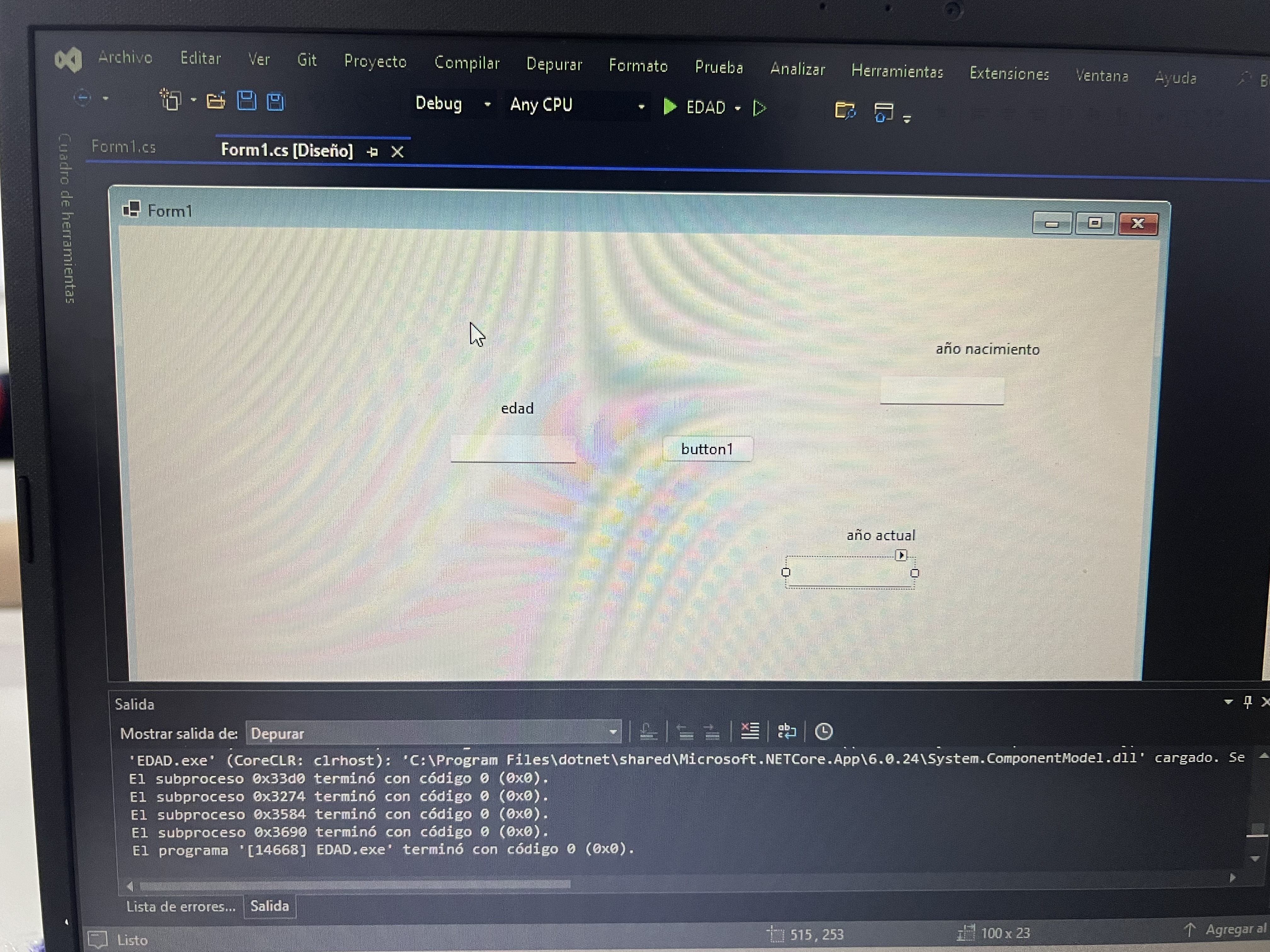Toggle the output timestamps clock icon

click(x=823, y=732)
